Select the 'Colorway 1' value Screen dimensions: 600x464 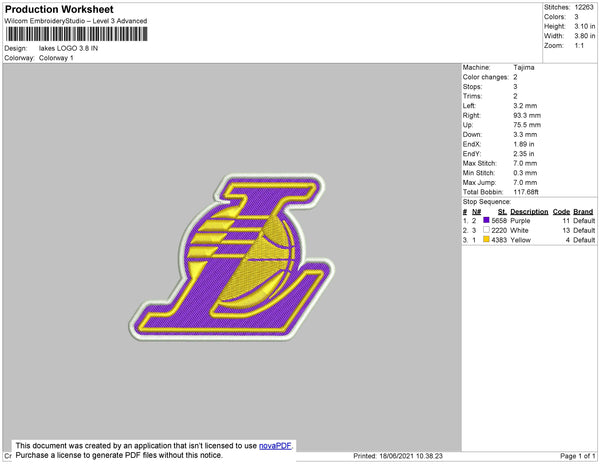(56, 58)
